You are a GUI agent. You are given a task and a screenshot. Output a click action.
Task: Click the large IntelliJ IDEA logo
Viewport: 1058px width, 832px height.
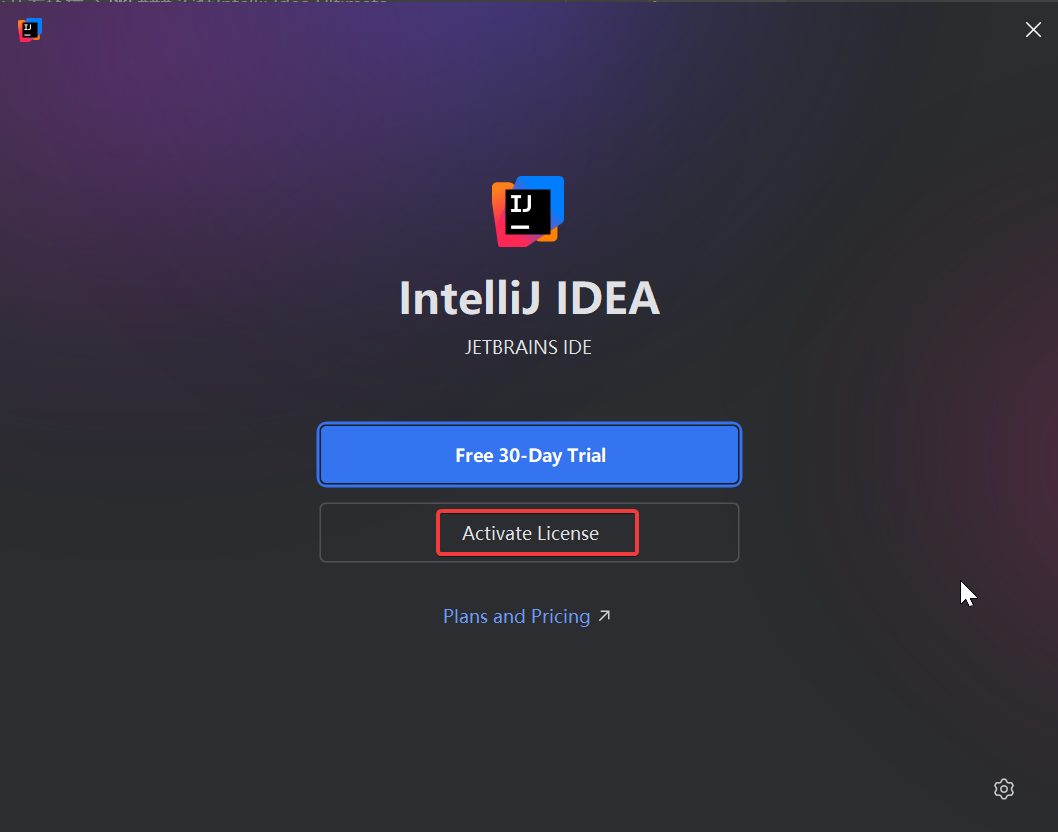(x=528, y=211)
